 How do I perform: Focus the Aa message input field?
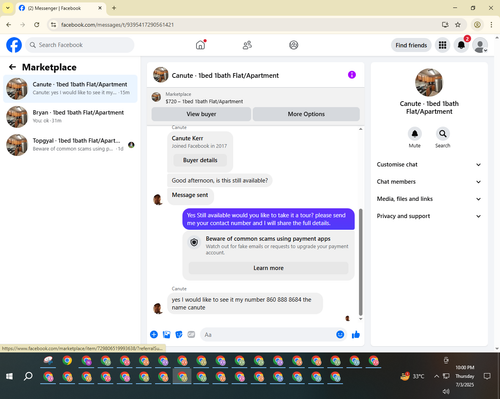coord(268,334)
